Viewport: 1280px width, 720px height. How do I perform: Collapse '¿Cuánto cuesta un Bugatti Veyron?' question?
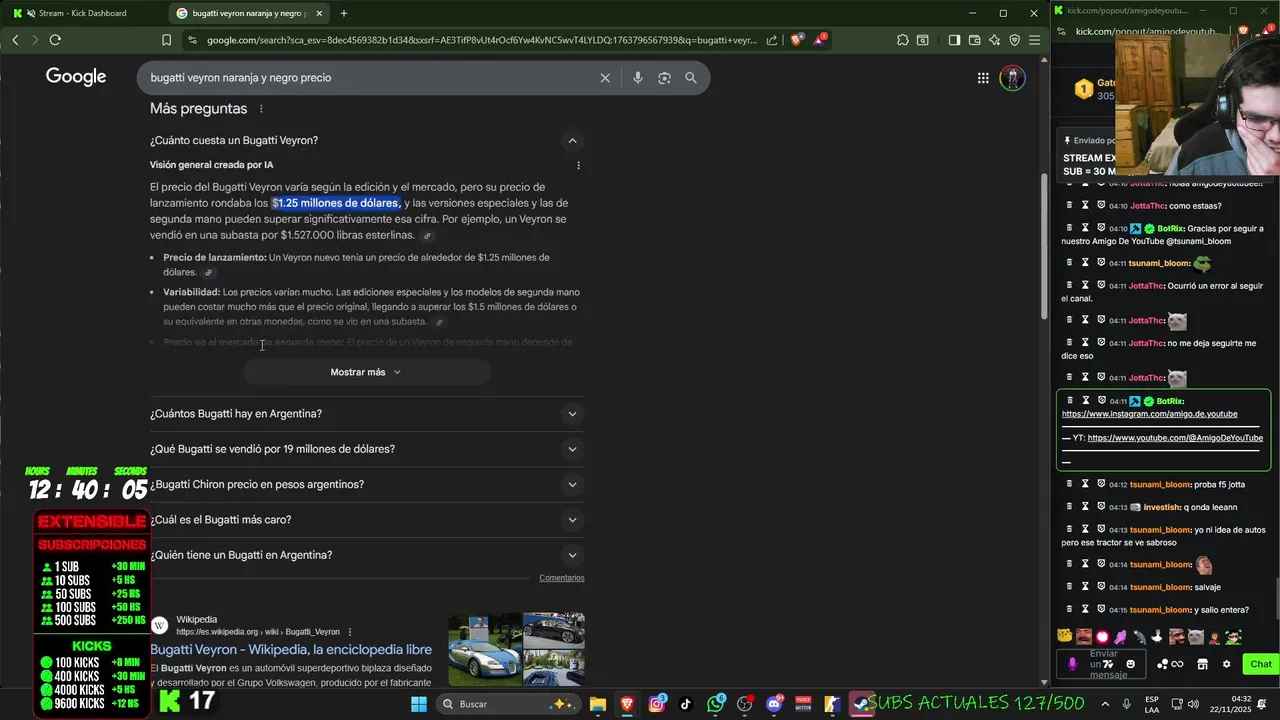tap(572, 140)
